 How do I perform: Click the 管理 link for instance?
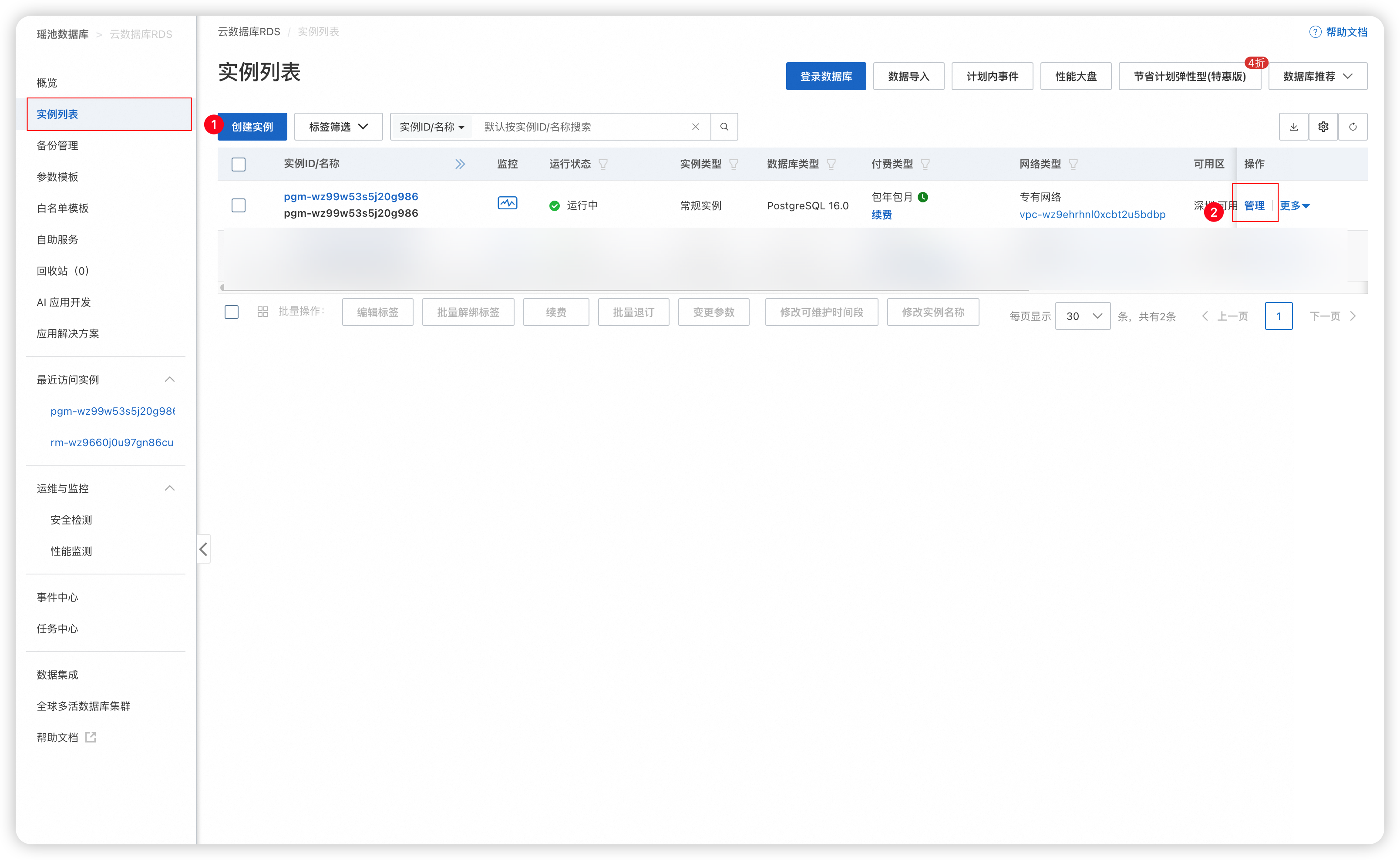tap(1254, 206)
